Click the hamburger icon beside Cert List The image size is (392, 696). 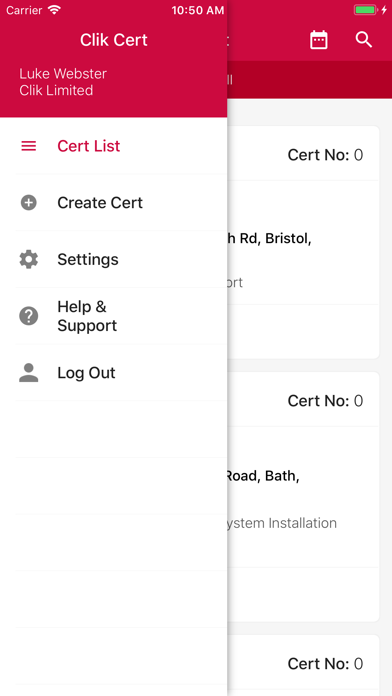tap(29, 146)
